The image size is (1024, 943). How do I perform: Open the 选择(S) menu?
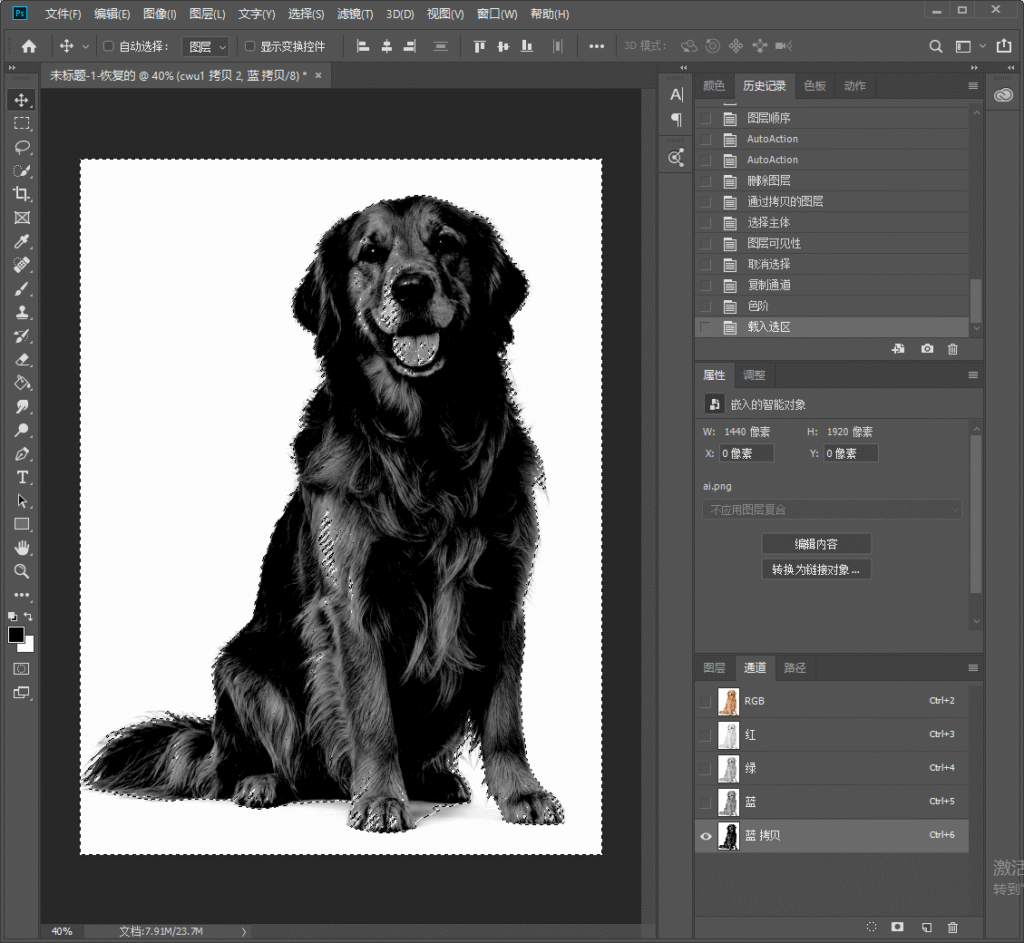coord(306,14)
